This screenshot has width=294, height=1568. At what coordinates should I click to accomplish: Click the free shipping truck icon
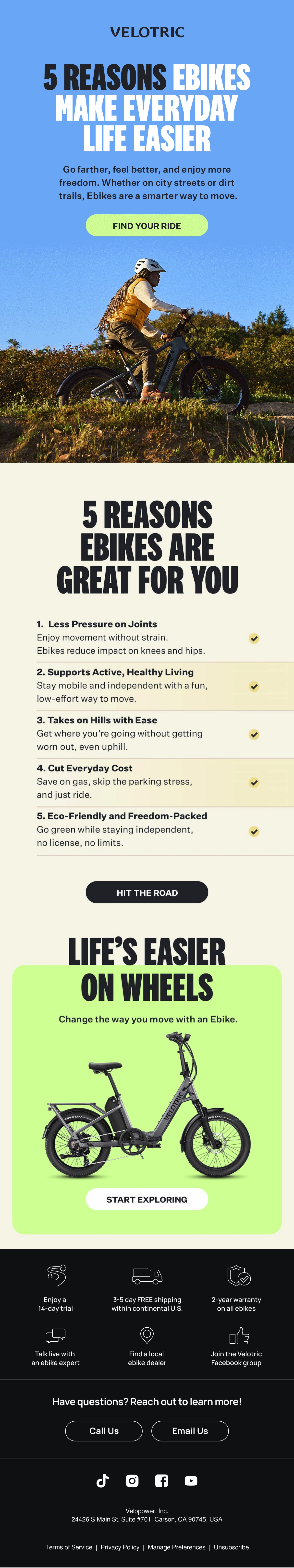(147, 1276)
